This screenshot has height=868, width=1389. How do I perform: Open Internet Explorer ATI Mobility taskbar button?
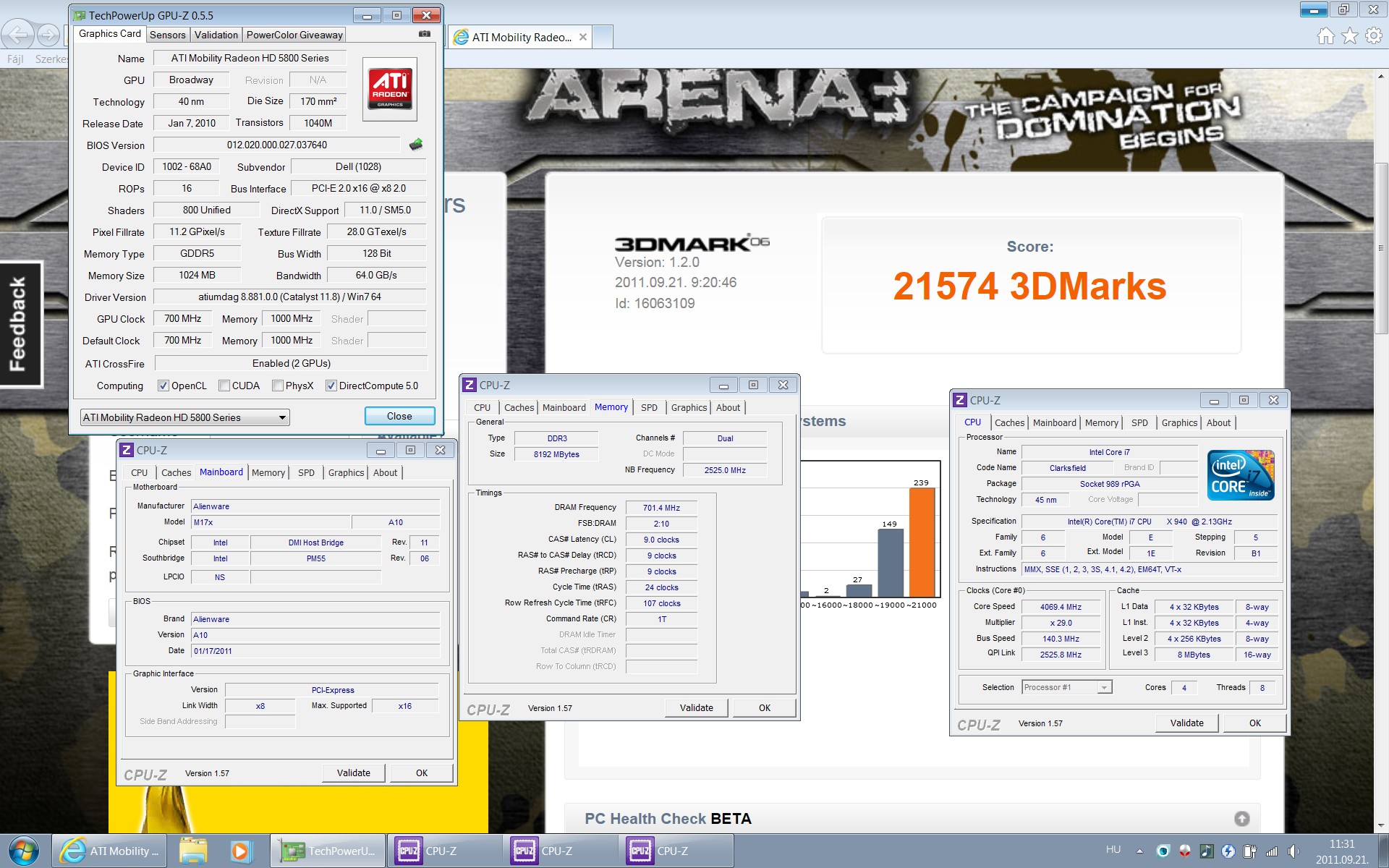[109, 851]
